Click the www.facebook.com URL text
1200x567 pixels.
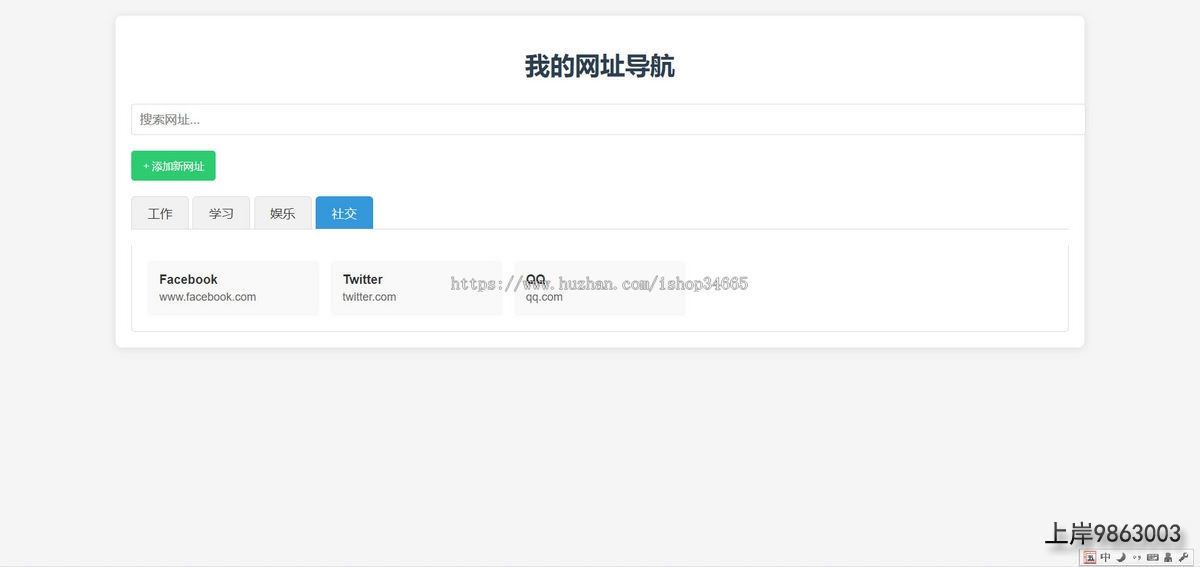click(207, 297)
